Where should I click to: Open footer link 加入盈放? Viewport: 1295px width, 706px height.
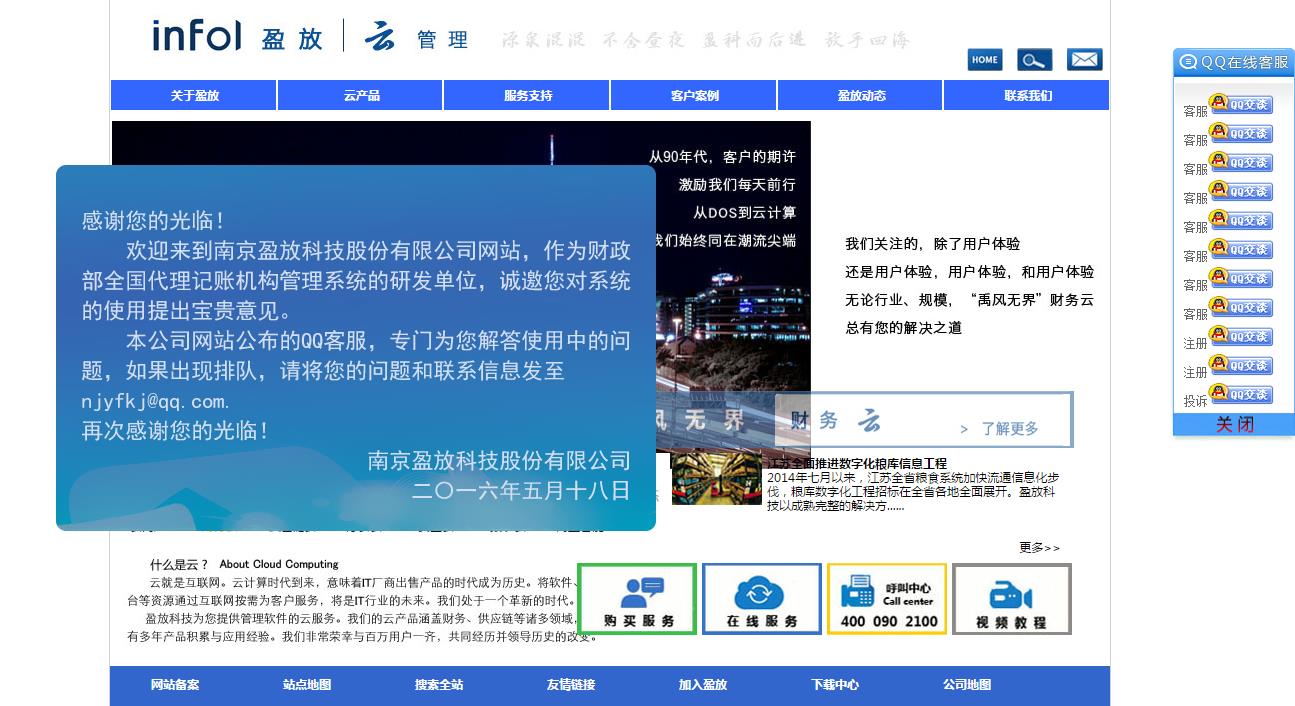click(x=703, y=685)
